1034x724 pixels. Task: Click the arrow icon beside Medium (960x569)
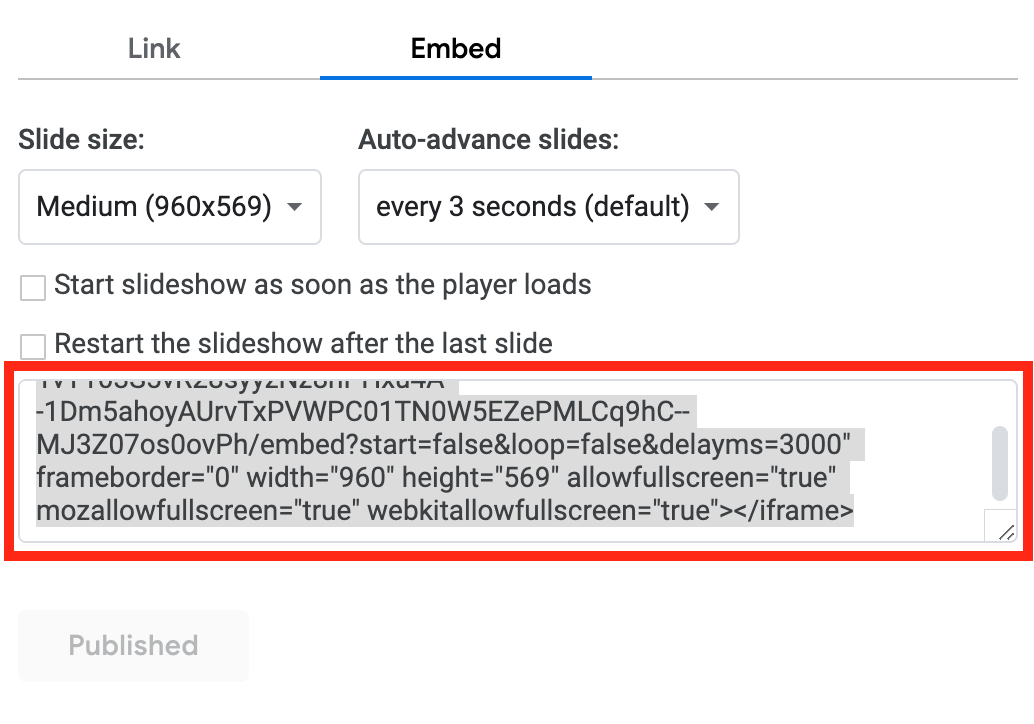(x=294, y=207)
